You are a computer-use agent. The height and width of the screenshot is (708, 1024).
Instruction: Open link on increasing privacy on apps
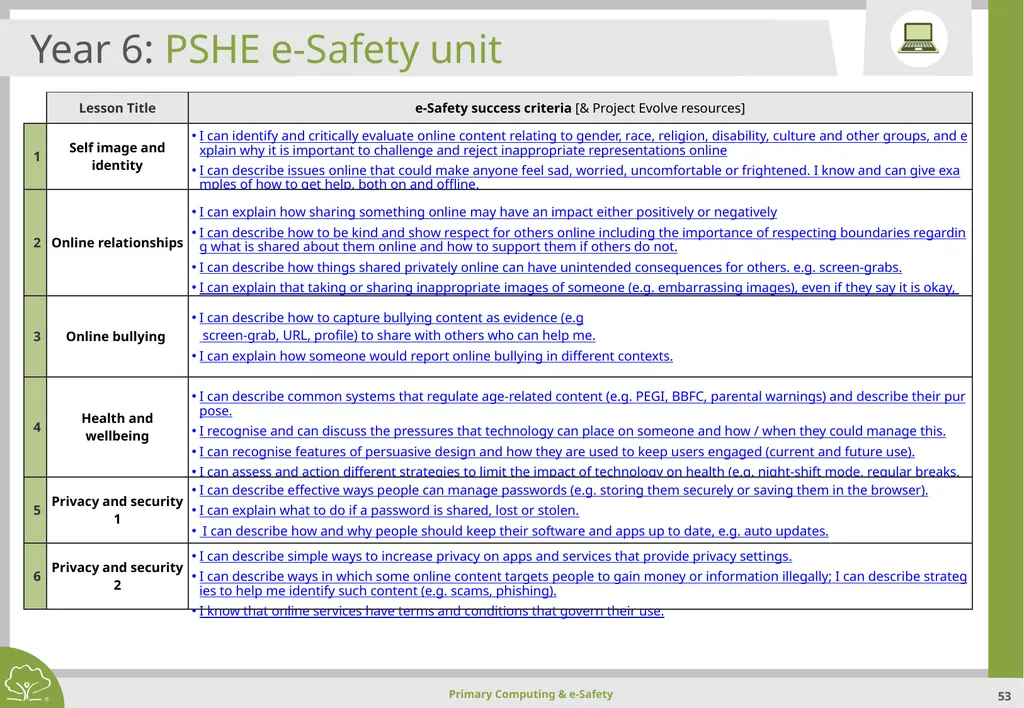495,556
